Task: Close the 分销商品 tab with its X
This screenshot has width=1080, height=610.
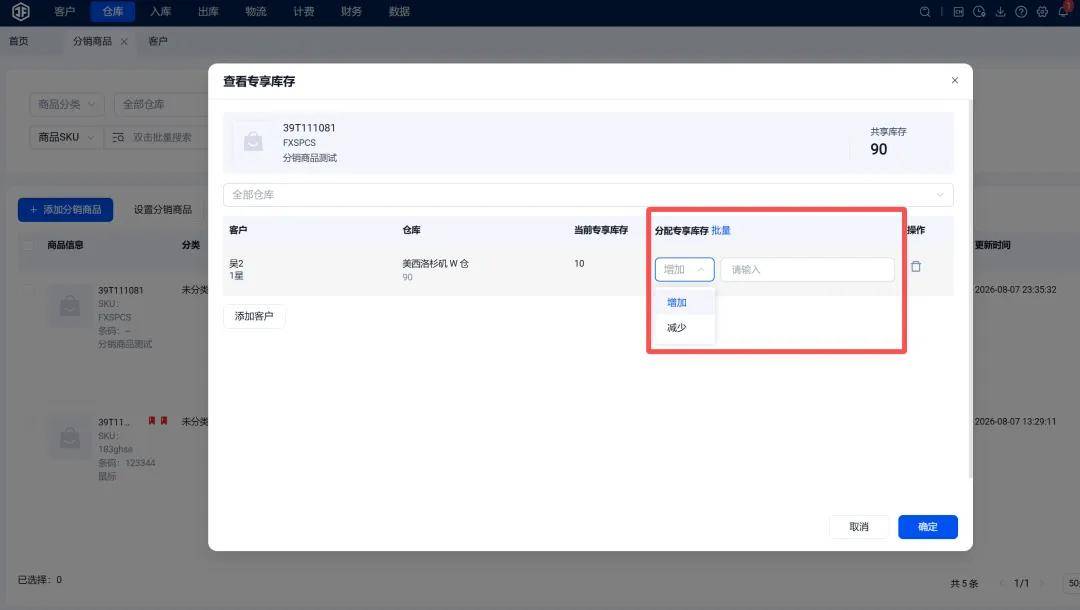Action: [124, 41]
